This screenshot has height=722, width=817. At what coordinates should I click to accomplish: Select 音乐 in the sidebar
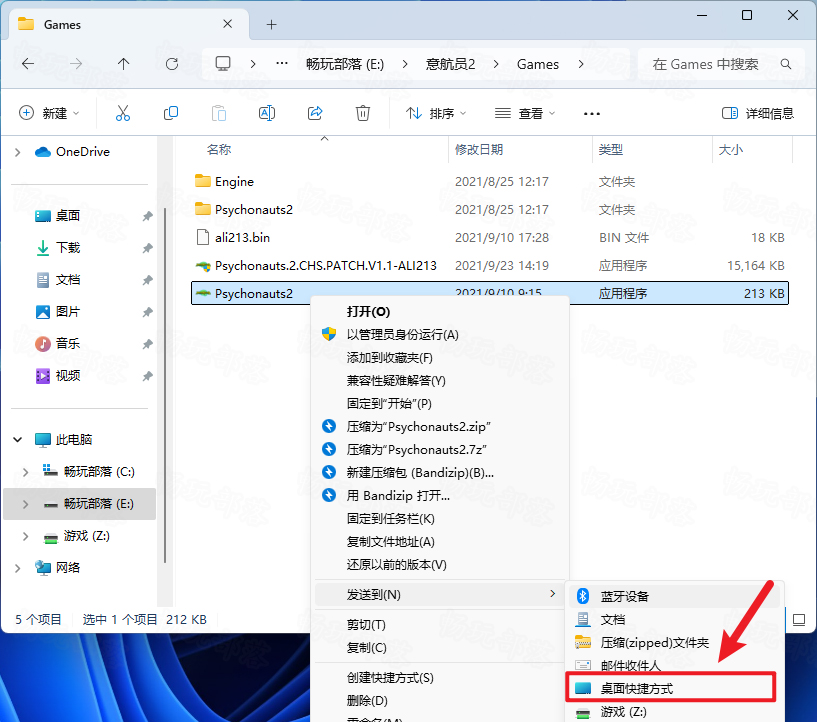click(x=68, y=344)
